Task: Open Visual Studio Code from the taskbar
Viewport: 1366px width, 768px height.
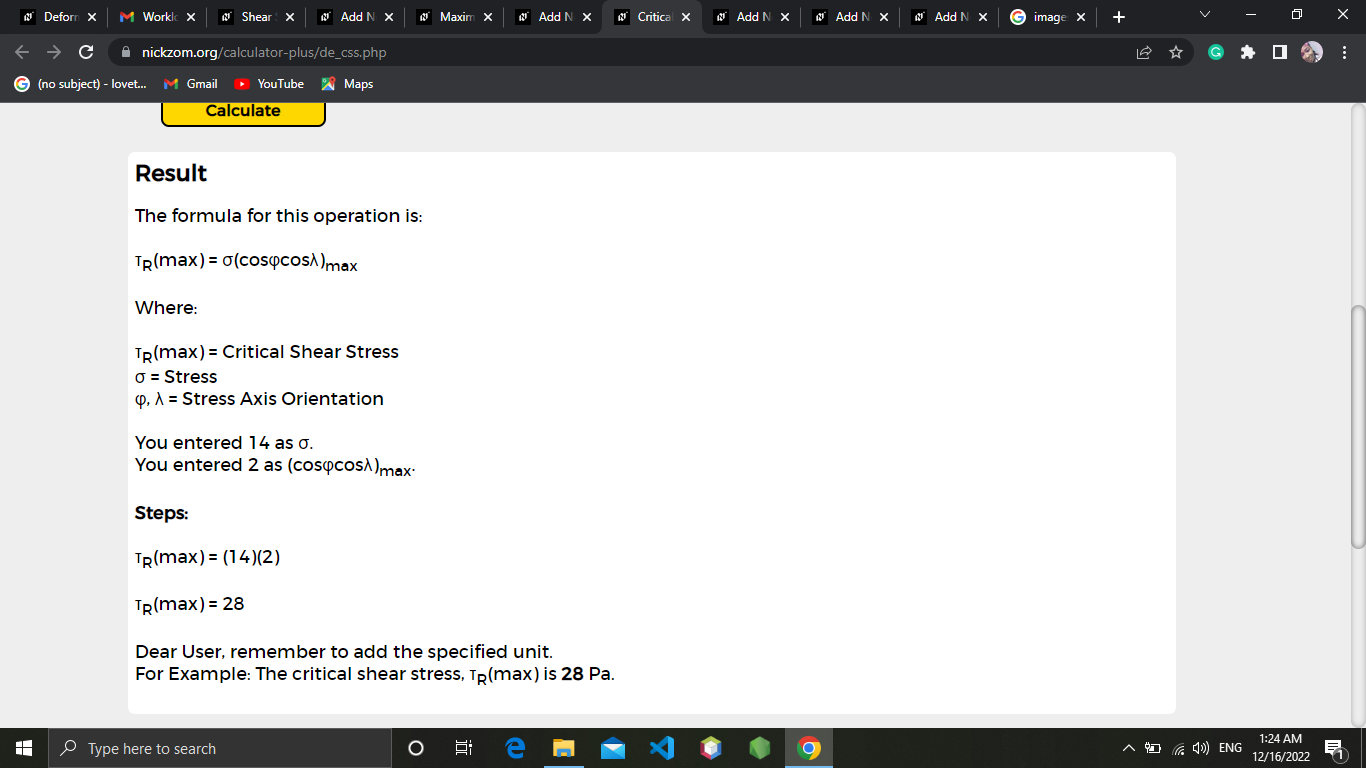Action: tap(662, 748)
